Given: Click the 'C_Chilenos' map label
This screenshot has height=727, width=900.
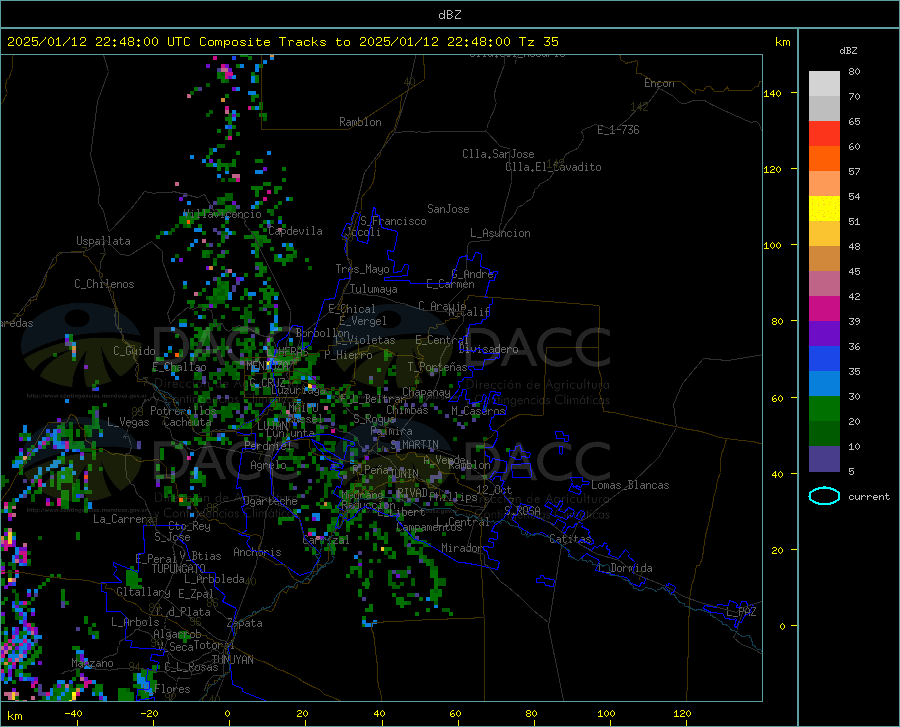Looking at the screenshot, I should (x=104, y=284).
